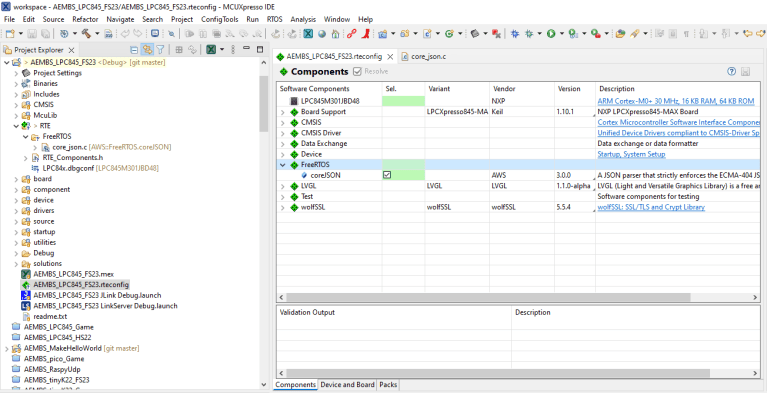Switch to the Device and Board tab
This screenshot has height=393, width=767.
[x=347, y=385]
